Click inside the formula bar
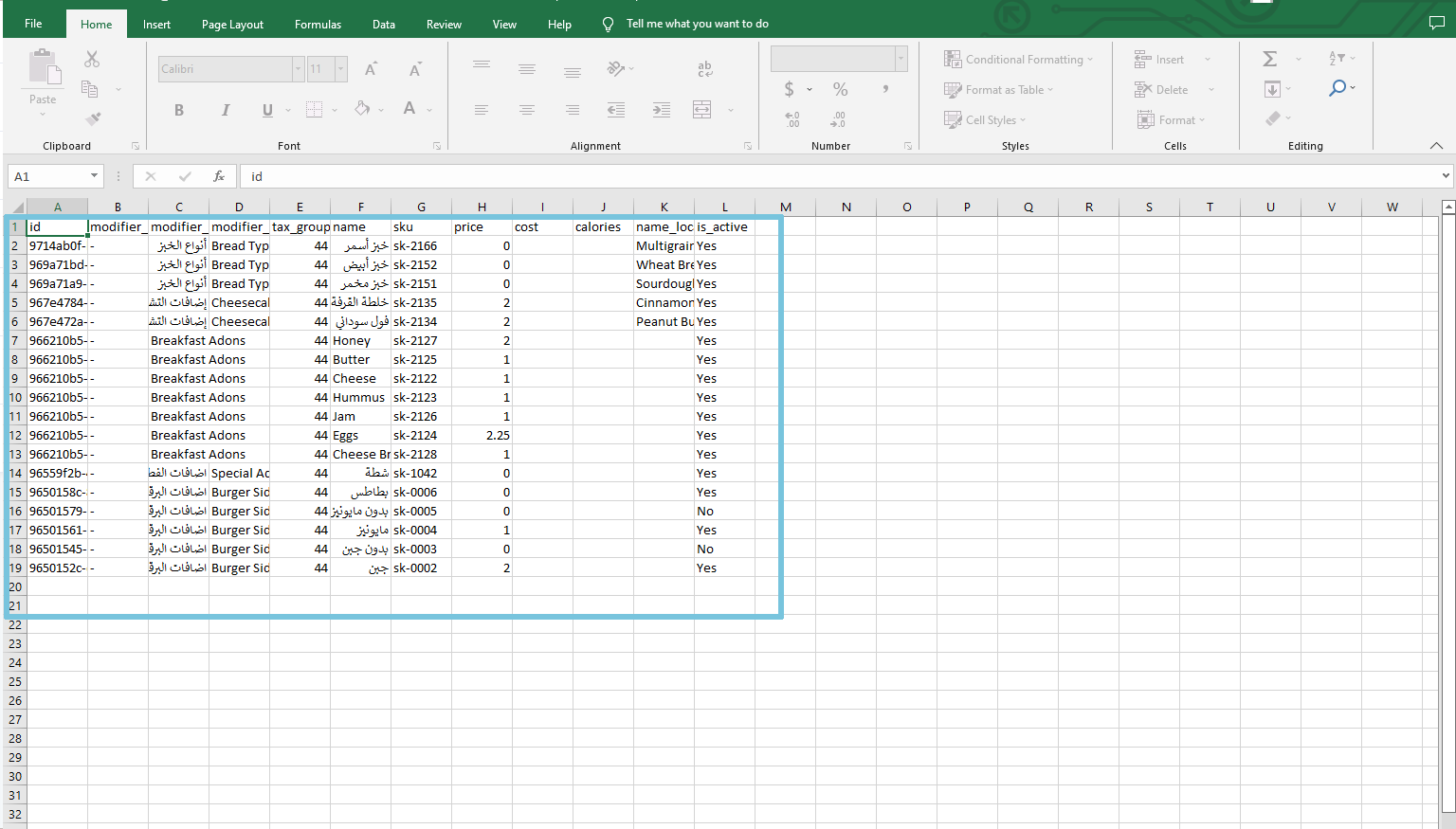Image resolution: width=1456 pixels, height=829 pixels. [x=664, y=175]
